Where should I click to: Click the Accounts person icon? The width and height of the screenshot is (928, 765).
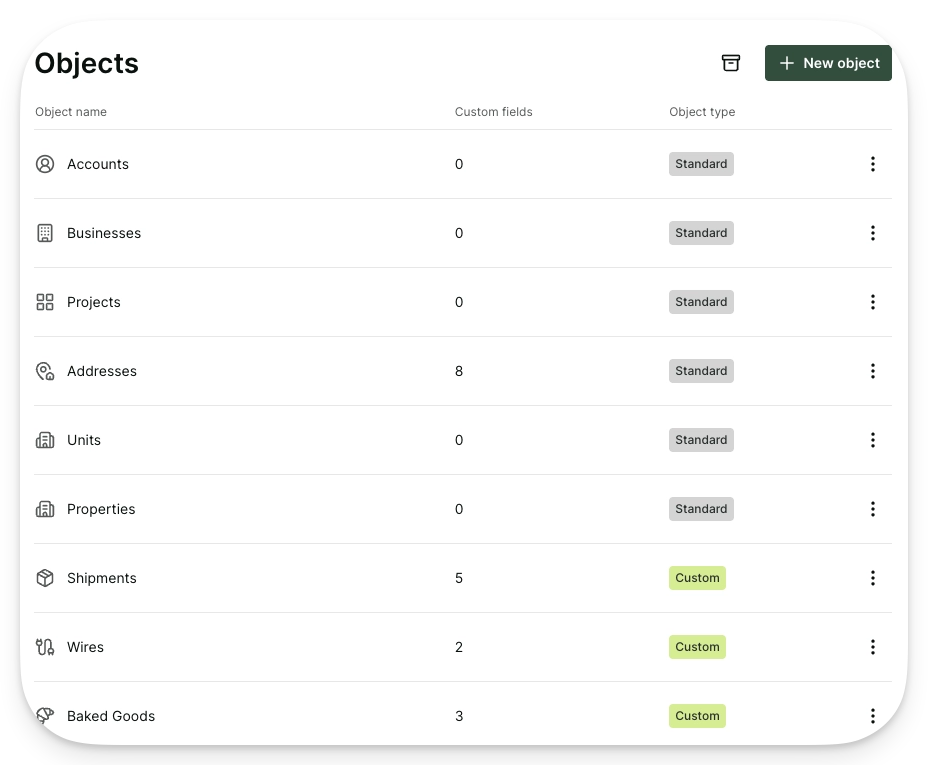tap(45, 164)
